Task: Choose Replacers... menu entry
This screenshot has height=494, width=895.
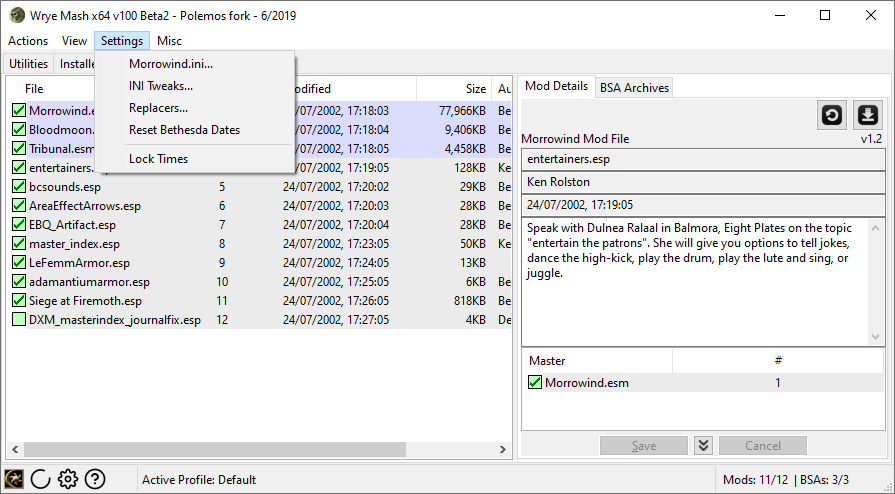Action: point(195,108)
